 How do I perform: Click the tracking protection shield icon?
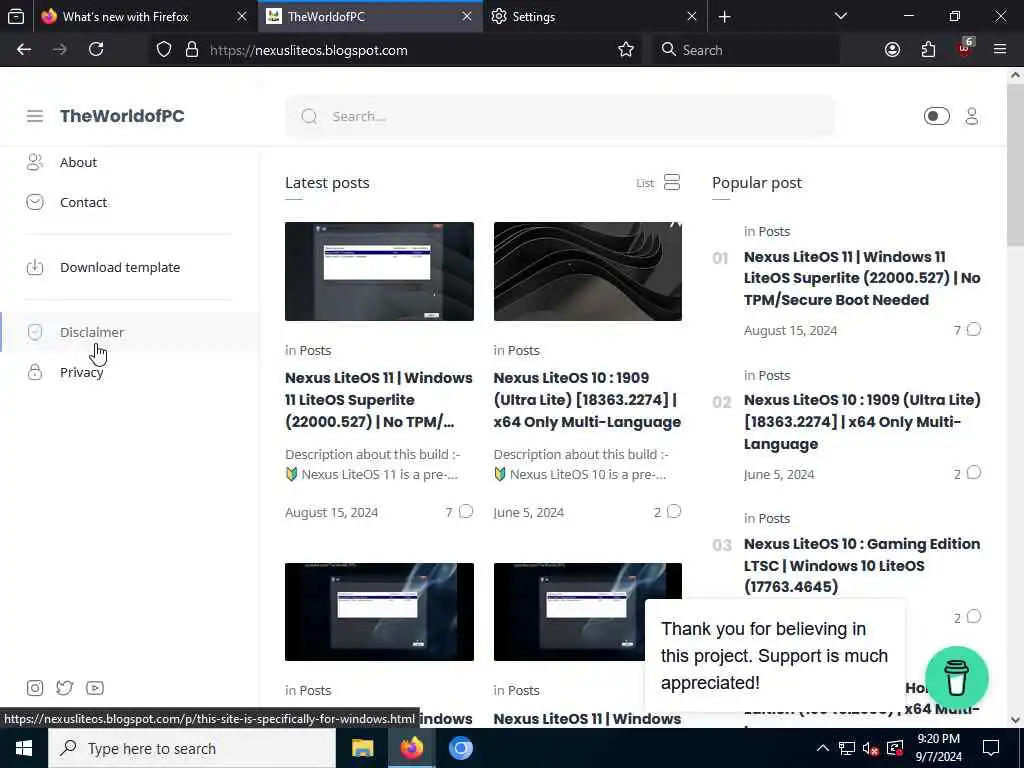pyautogui.click(x=164, y=50)
